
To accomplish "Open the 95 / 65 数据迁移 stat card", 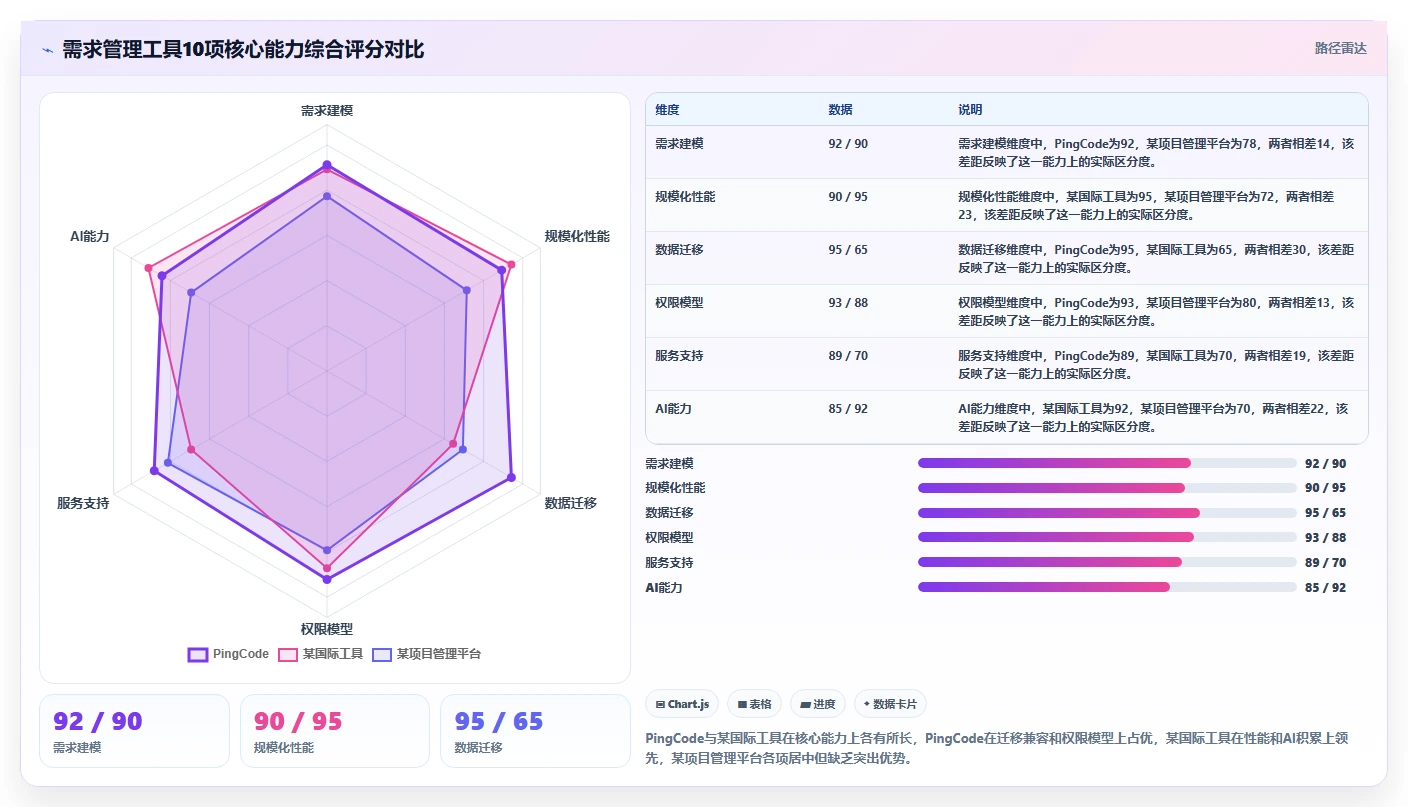I will click(535, 731).
